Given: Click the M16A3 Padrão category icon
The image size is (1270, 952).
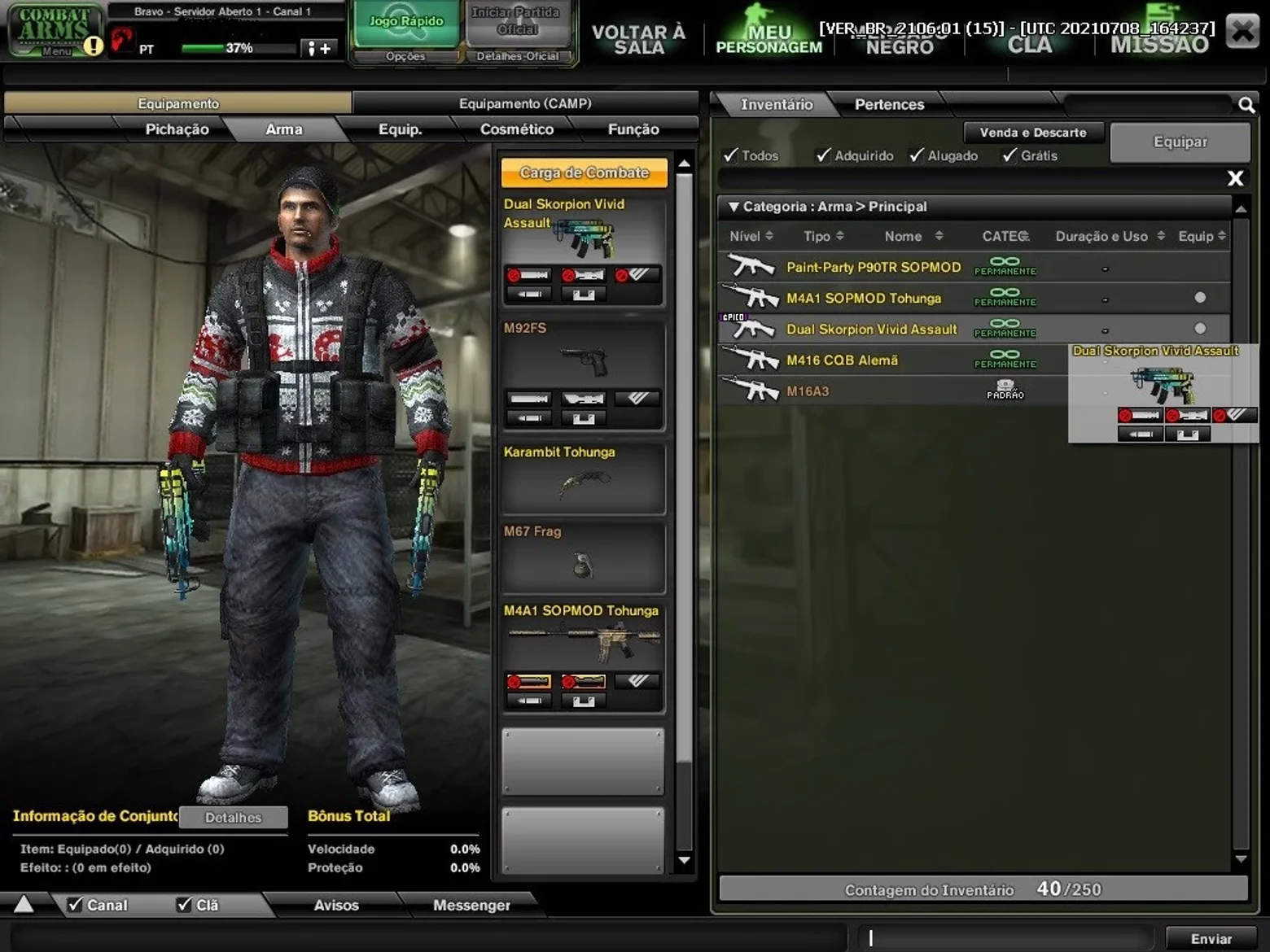Looking at the screenshot, I should 1005,389.
